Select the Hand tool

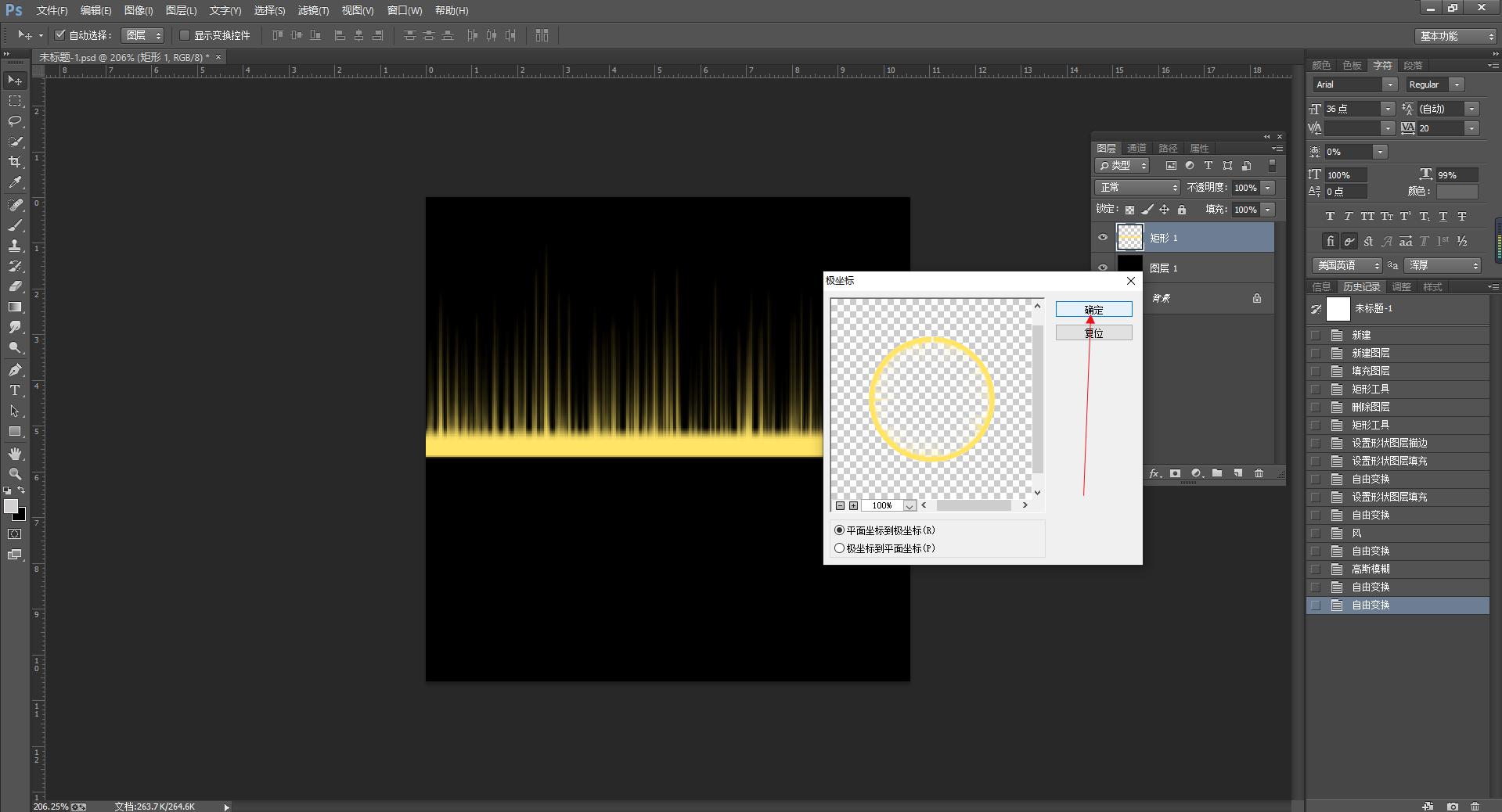15,454
